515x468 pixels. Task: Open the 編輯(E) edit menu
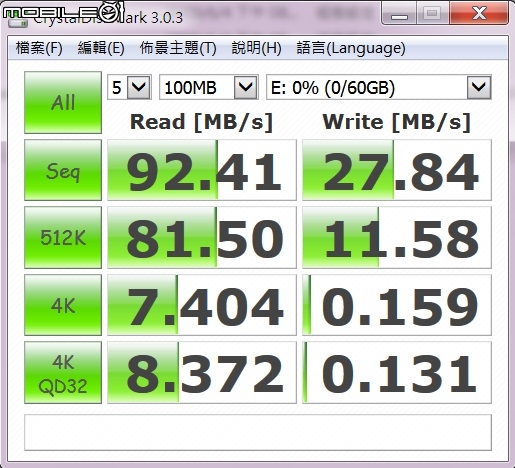pos(101,48)
